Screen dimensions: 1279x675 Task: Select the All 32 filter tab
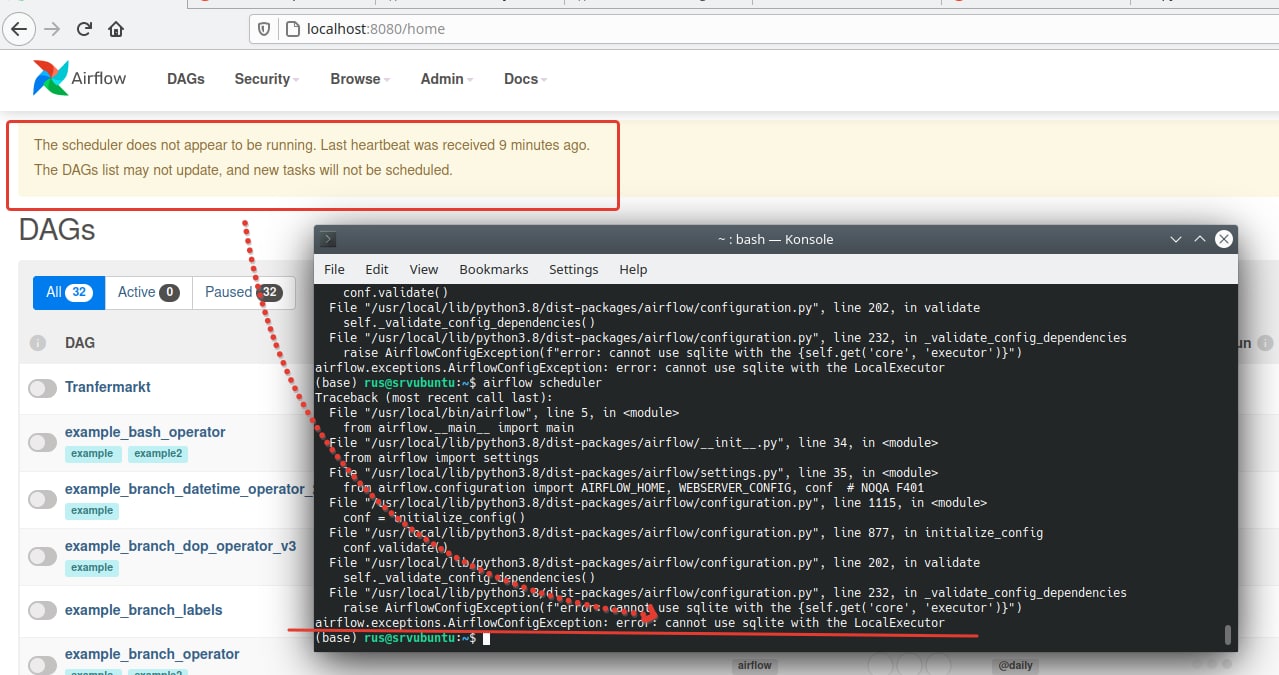(x=68, y=292)
